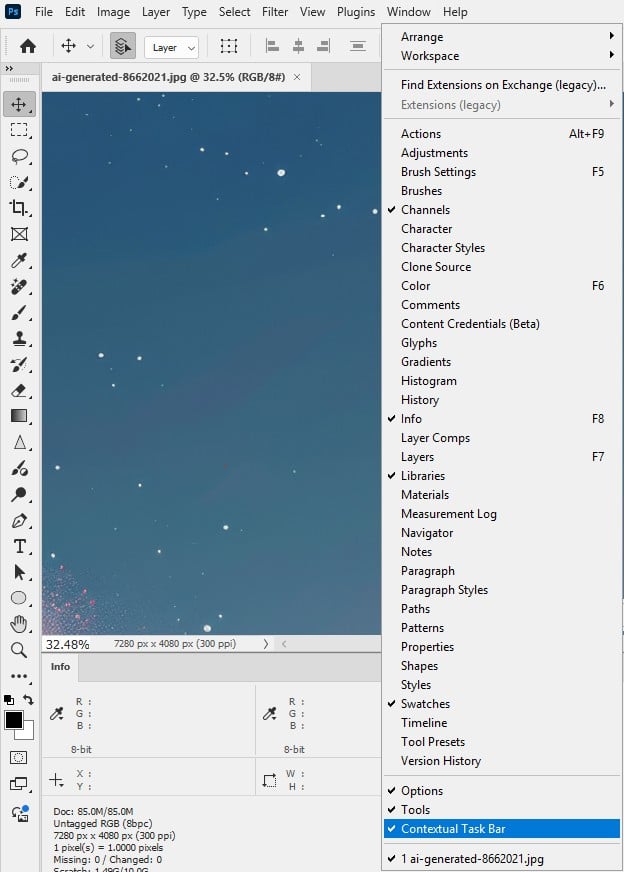This screenshot has width=624, height=872.
Task: Select the Zoom tool
Action: point(19,650)
